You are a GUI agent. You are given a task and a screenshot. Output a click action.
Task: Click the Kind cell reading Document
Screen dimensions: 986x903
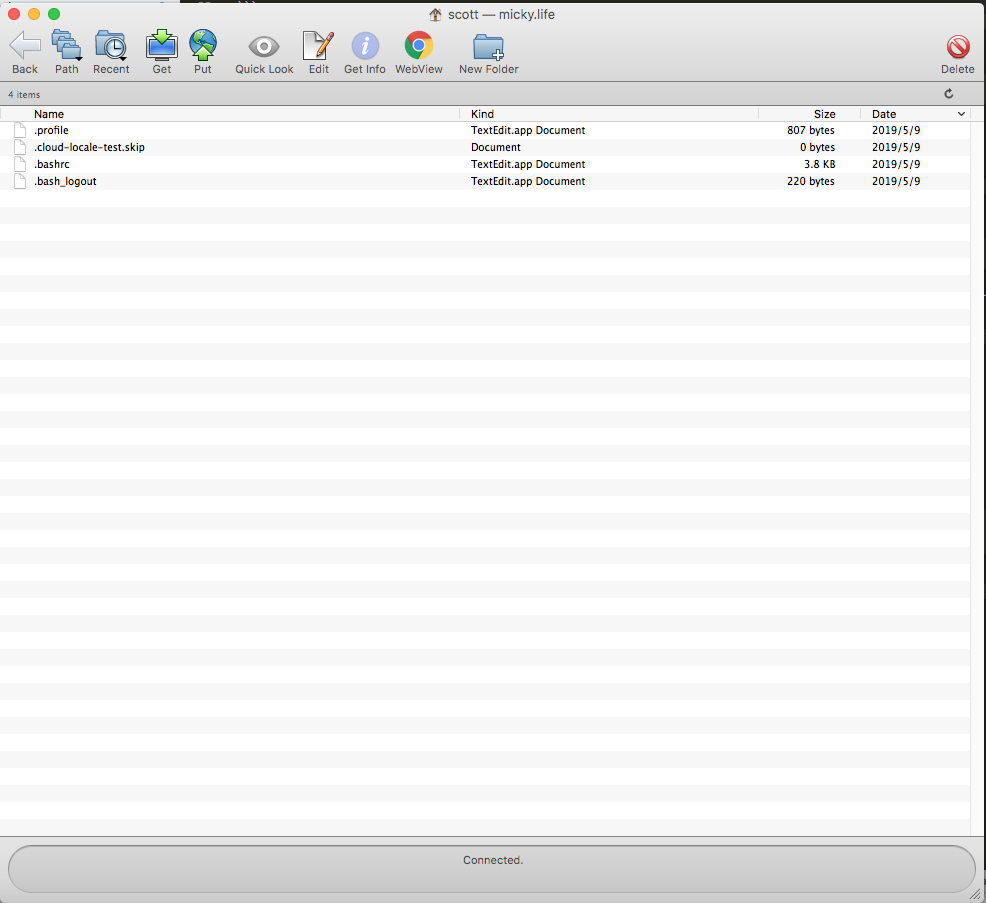point(496,147)
